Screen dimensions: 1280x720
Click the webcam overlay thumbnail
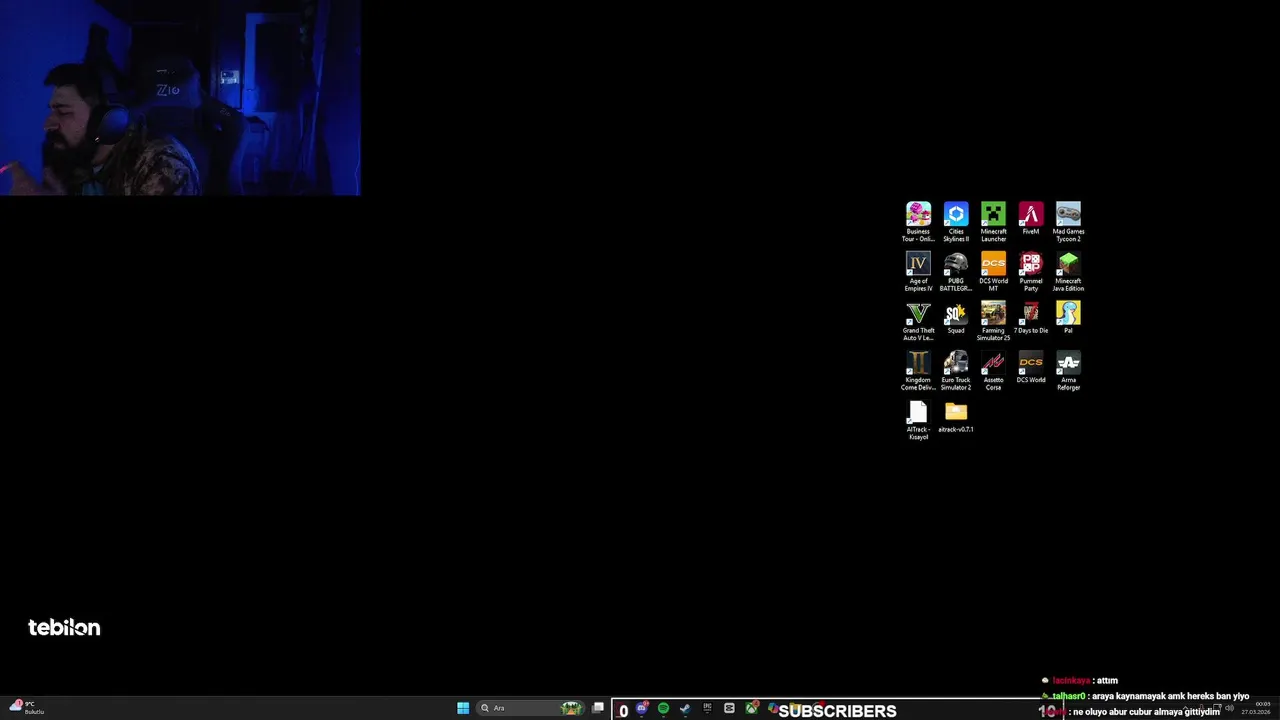(x=180, y=97)
